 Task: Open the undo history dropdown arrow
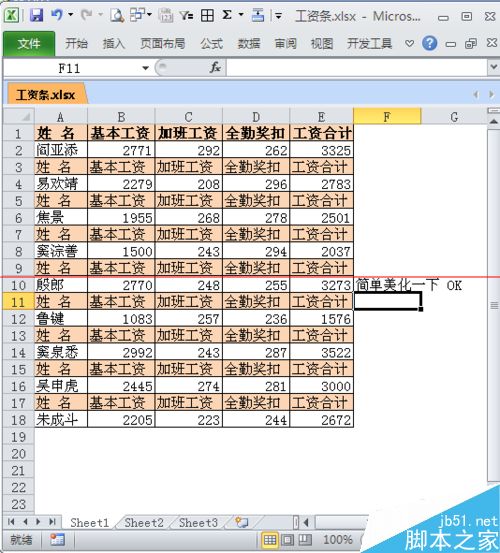click(x=71, y=15)
